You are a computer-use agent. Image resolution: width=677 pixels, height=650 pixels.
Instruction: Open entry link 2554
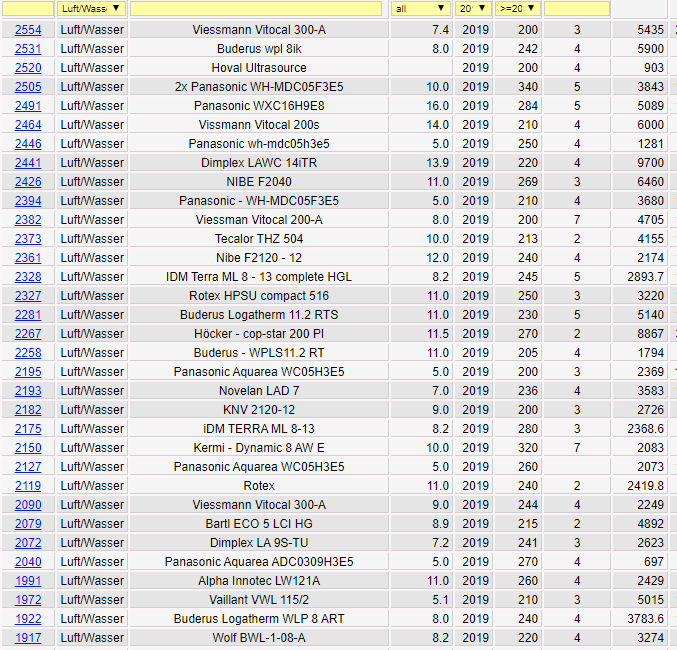tap(28, 30)
